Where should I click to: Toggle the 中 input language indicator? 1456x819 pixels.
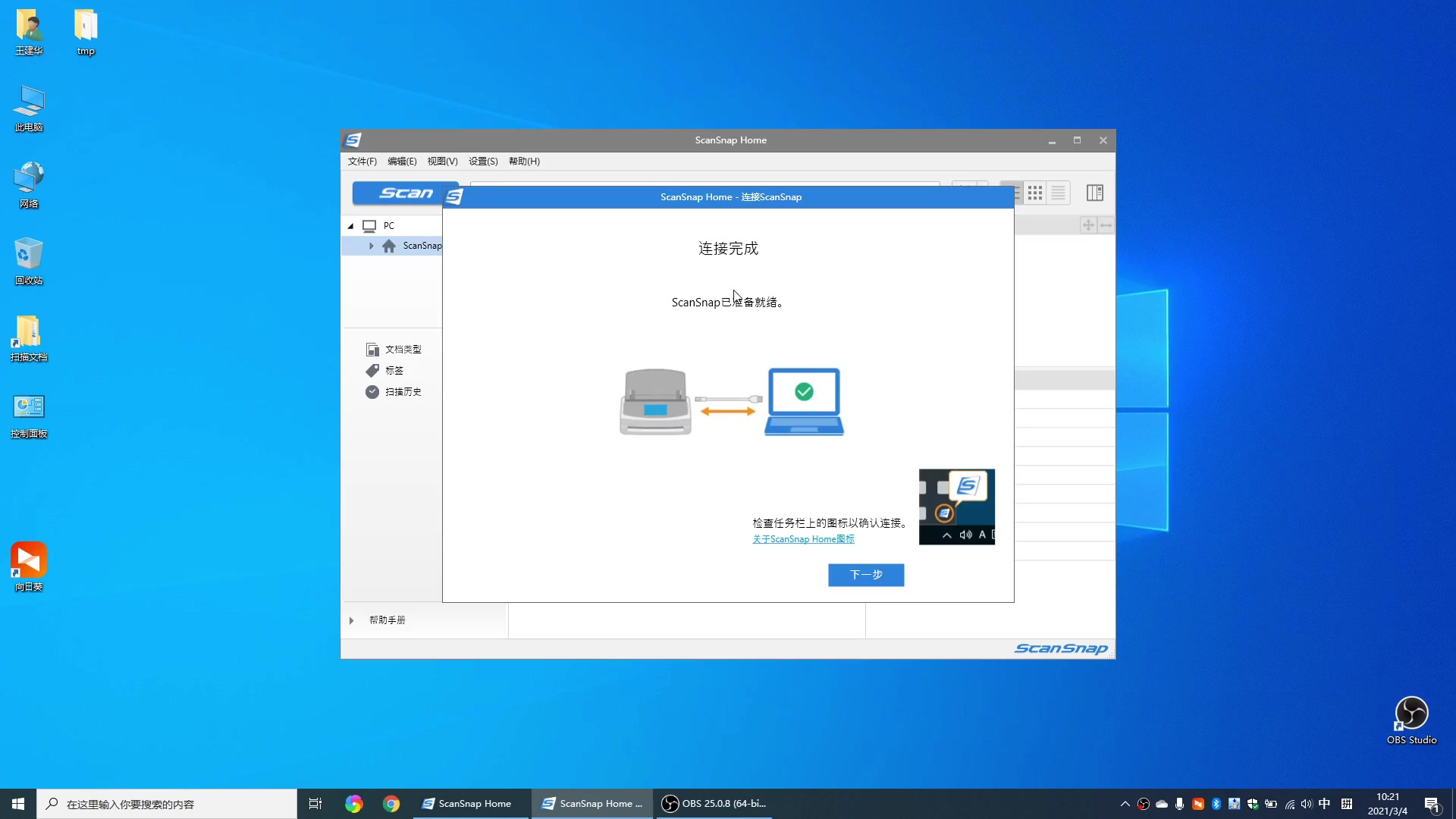[1324, 804]
